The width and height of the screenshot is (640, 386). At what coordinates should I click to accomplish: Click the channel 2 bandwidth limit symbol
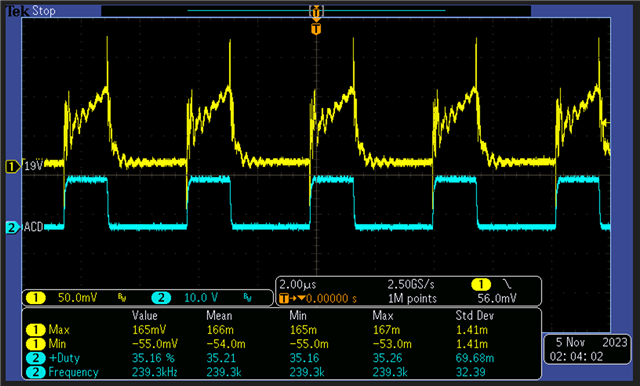[x=247, y=298]
